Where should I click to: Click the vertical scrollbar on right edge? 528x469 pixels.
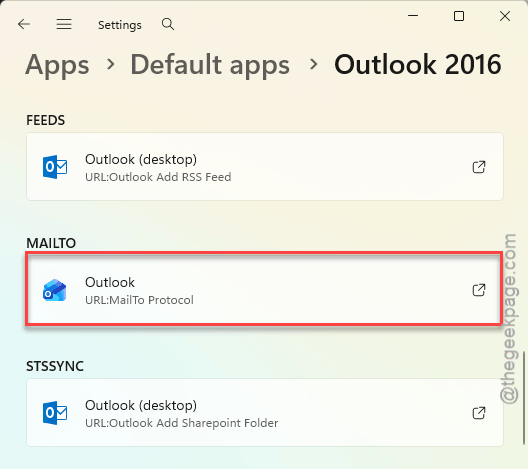point(524,397)
